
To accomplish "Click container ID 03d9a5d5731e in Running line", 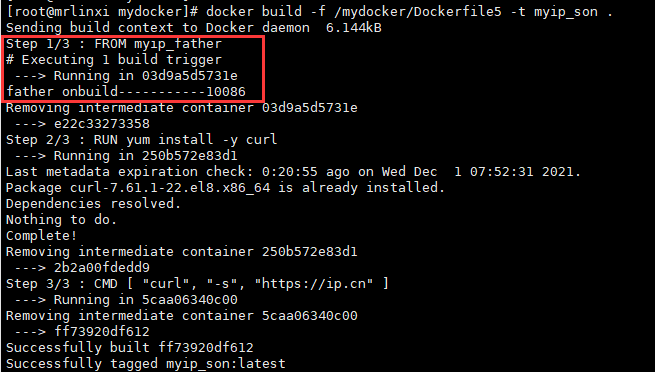I will 190,76.
